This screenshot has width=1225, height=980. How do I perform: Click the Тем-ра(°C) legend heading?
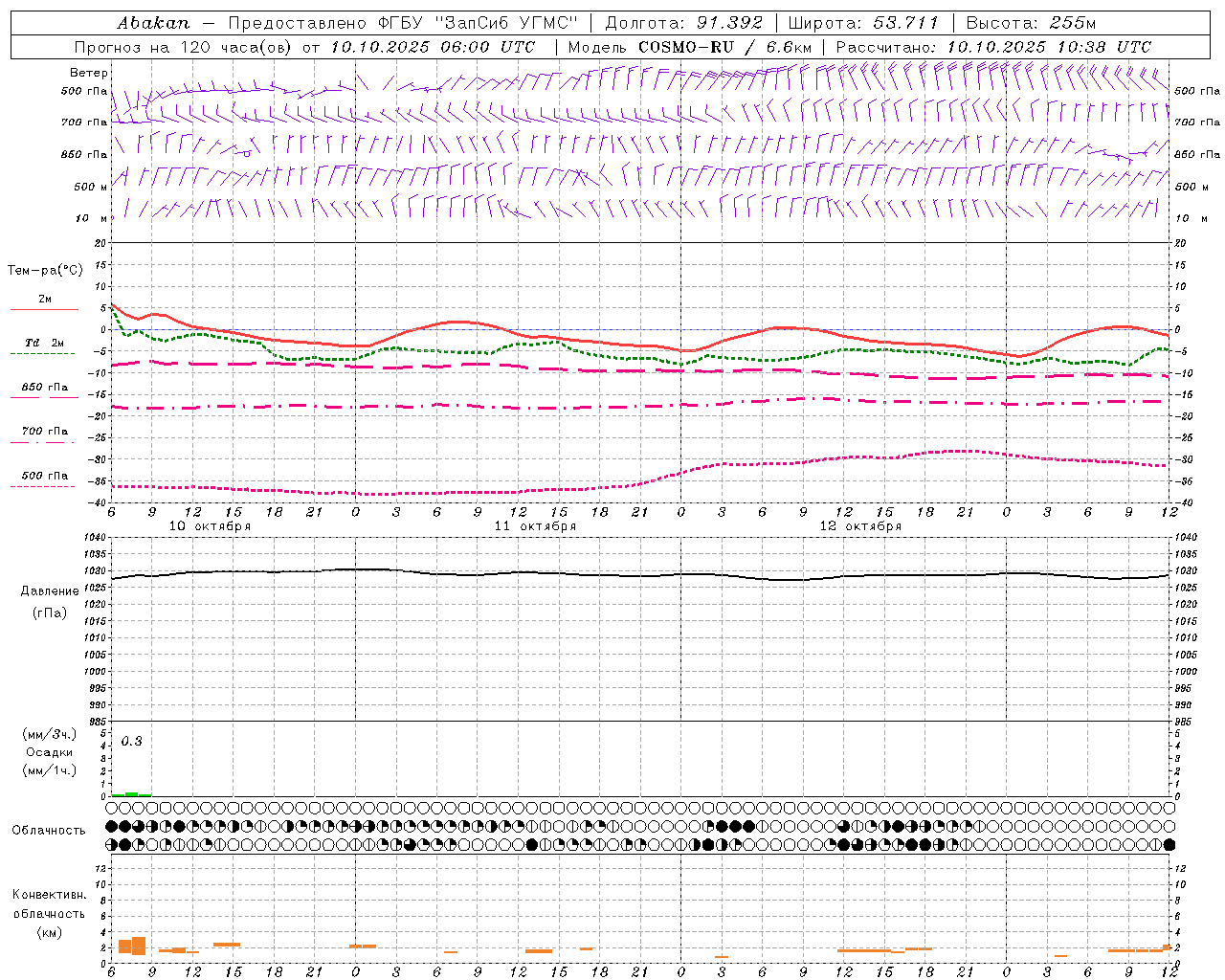tap(45, 271)
